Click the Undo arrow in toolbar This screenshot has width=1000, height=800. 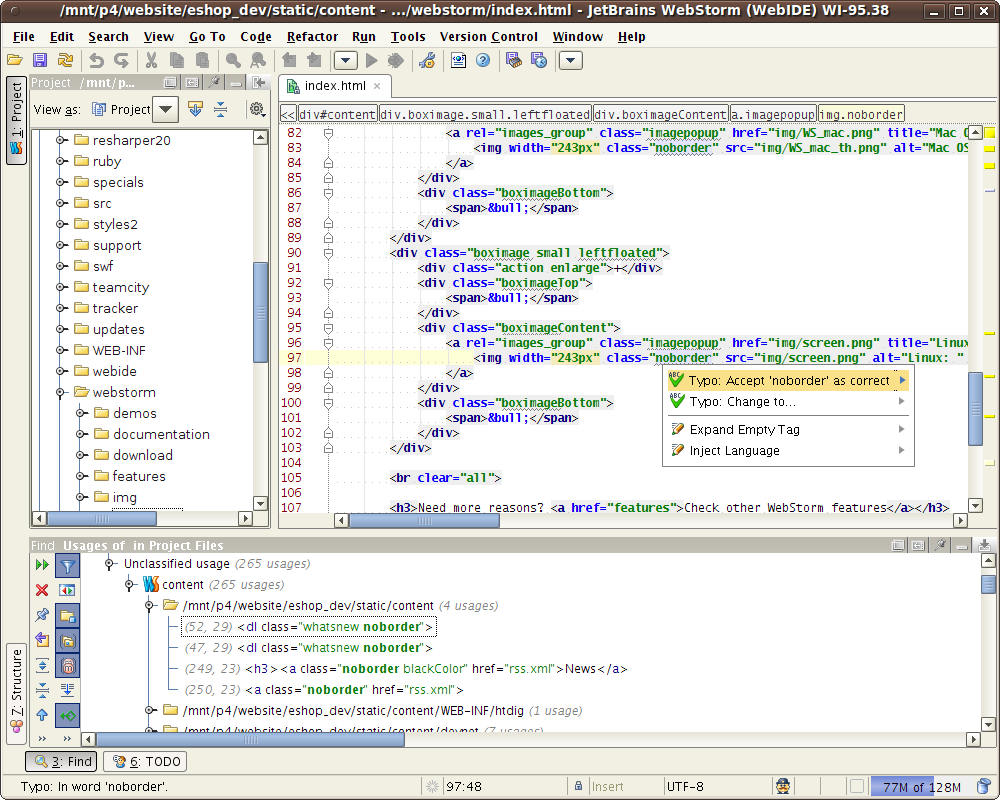click(x=96, y=61)
